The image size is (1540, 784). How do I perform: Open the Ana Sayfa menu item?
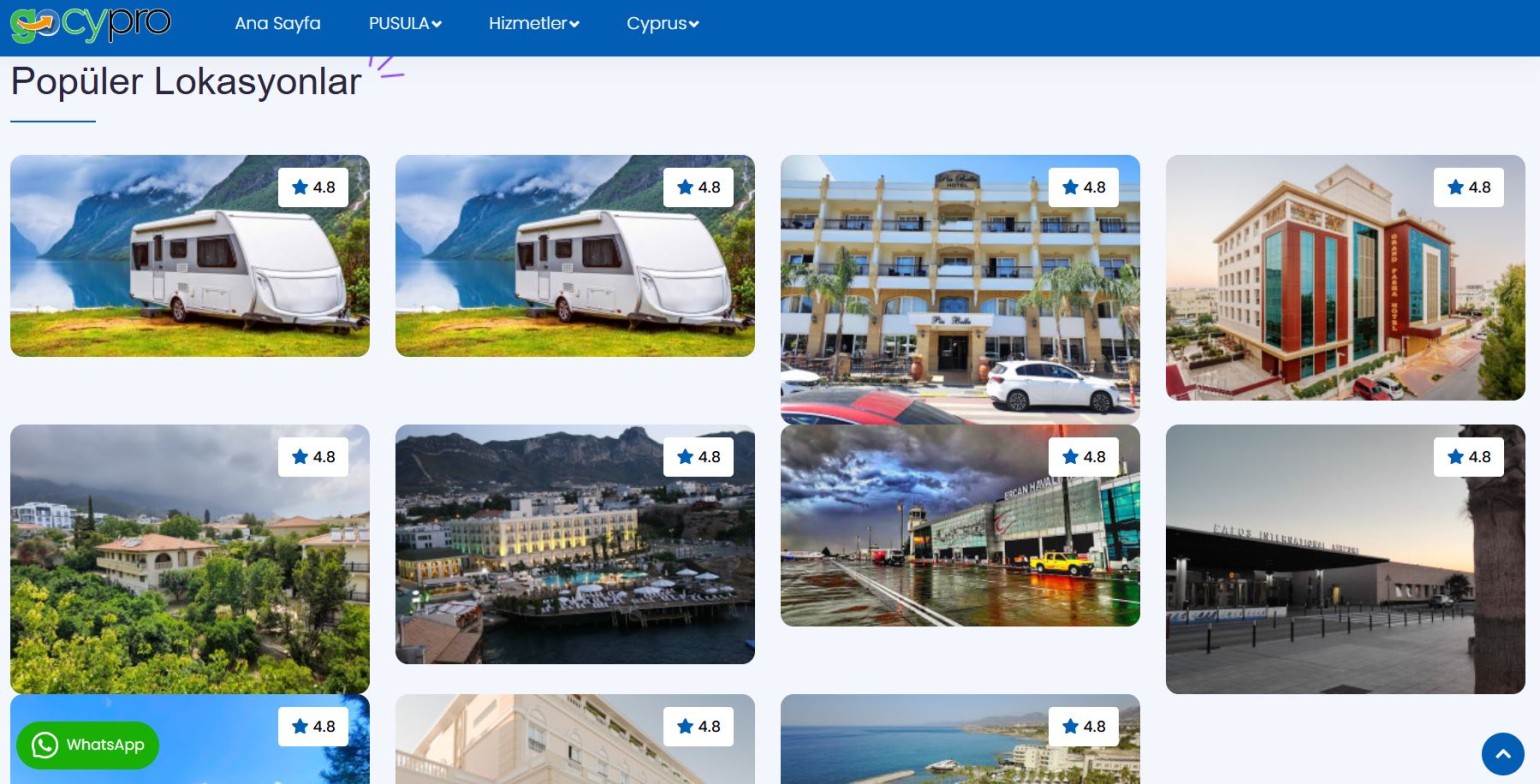278,23
